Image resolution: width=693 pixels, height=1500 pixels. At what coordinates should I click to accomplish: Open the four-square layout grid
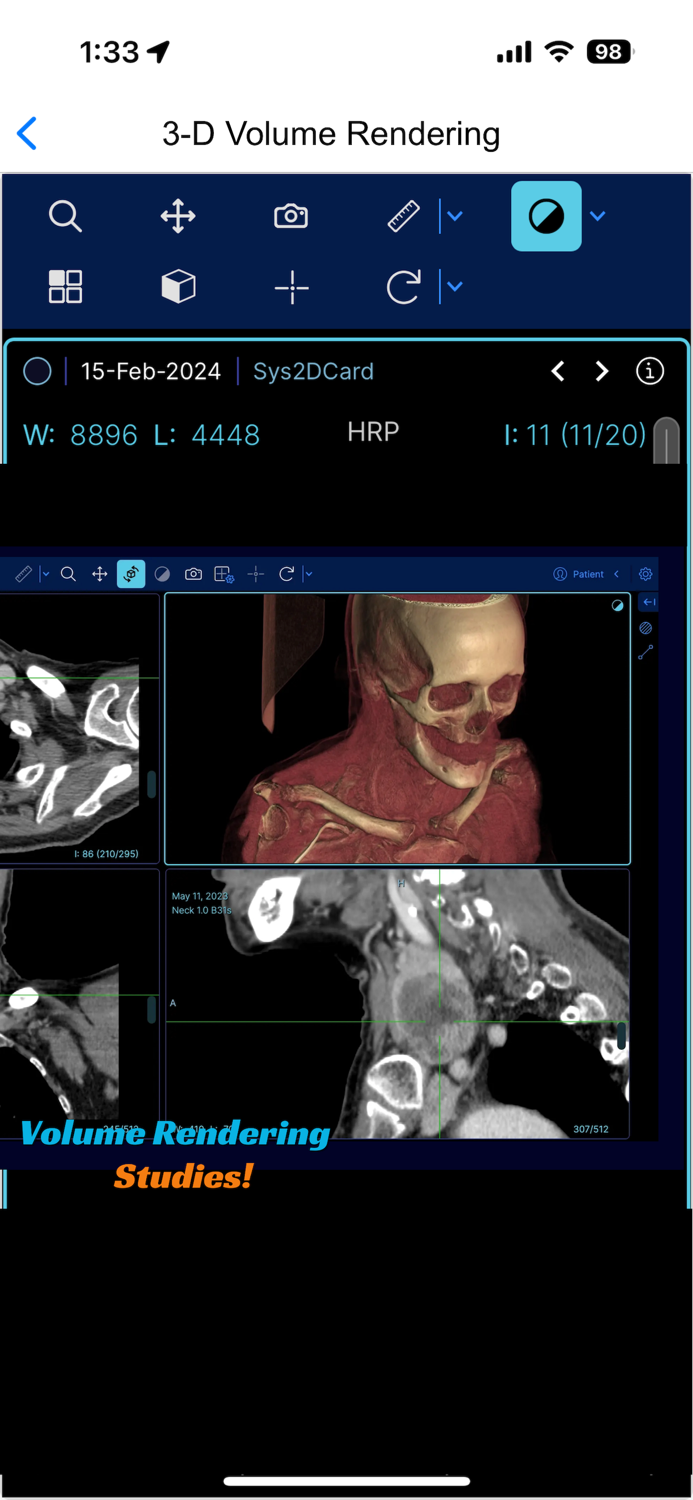coord(65,287)
